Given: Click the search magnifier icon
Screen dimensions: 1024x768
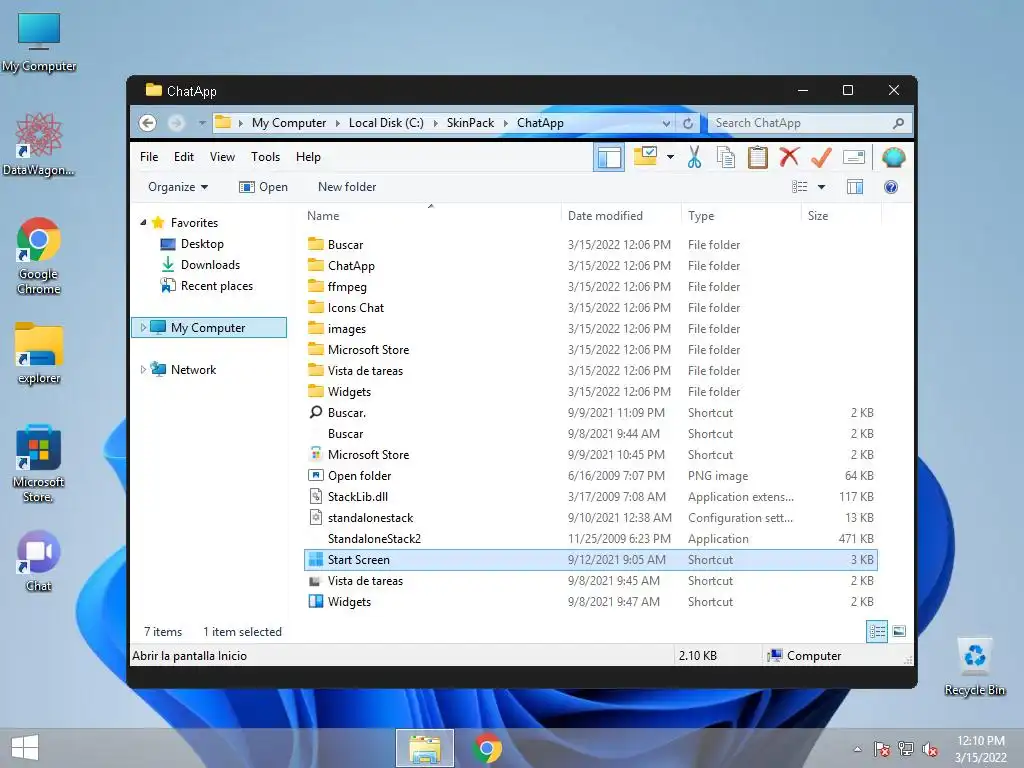Looking at the screenshot, I should 899,123.
